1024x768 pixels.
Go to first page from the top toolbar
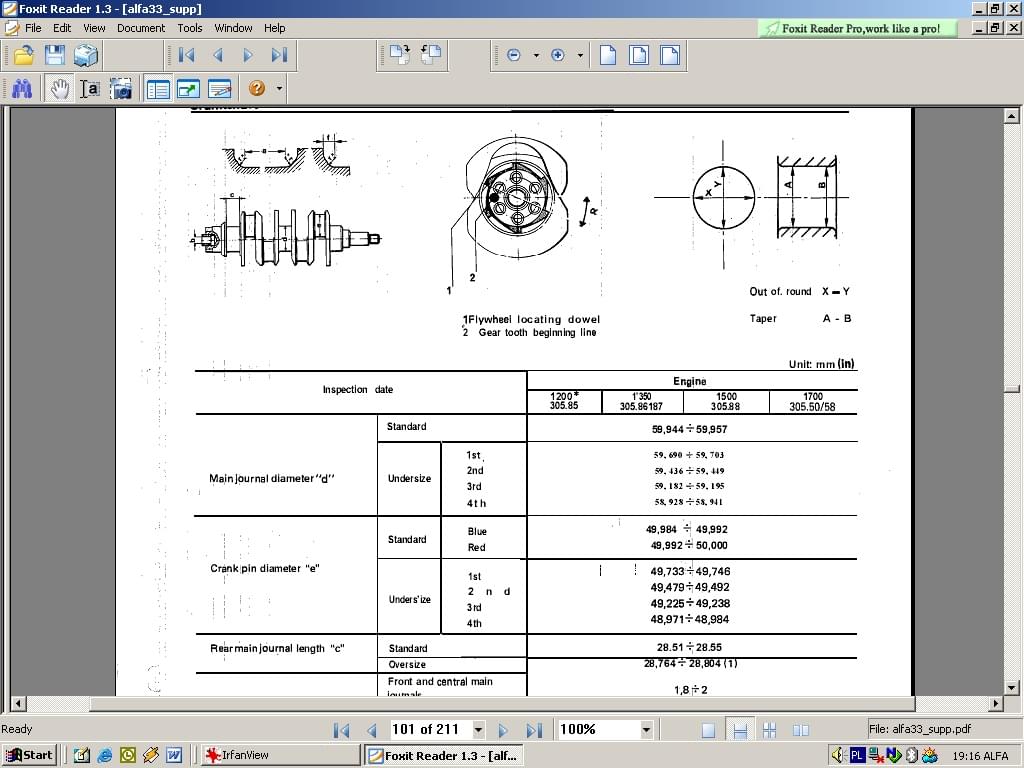tap(187, 55)
